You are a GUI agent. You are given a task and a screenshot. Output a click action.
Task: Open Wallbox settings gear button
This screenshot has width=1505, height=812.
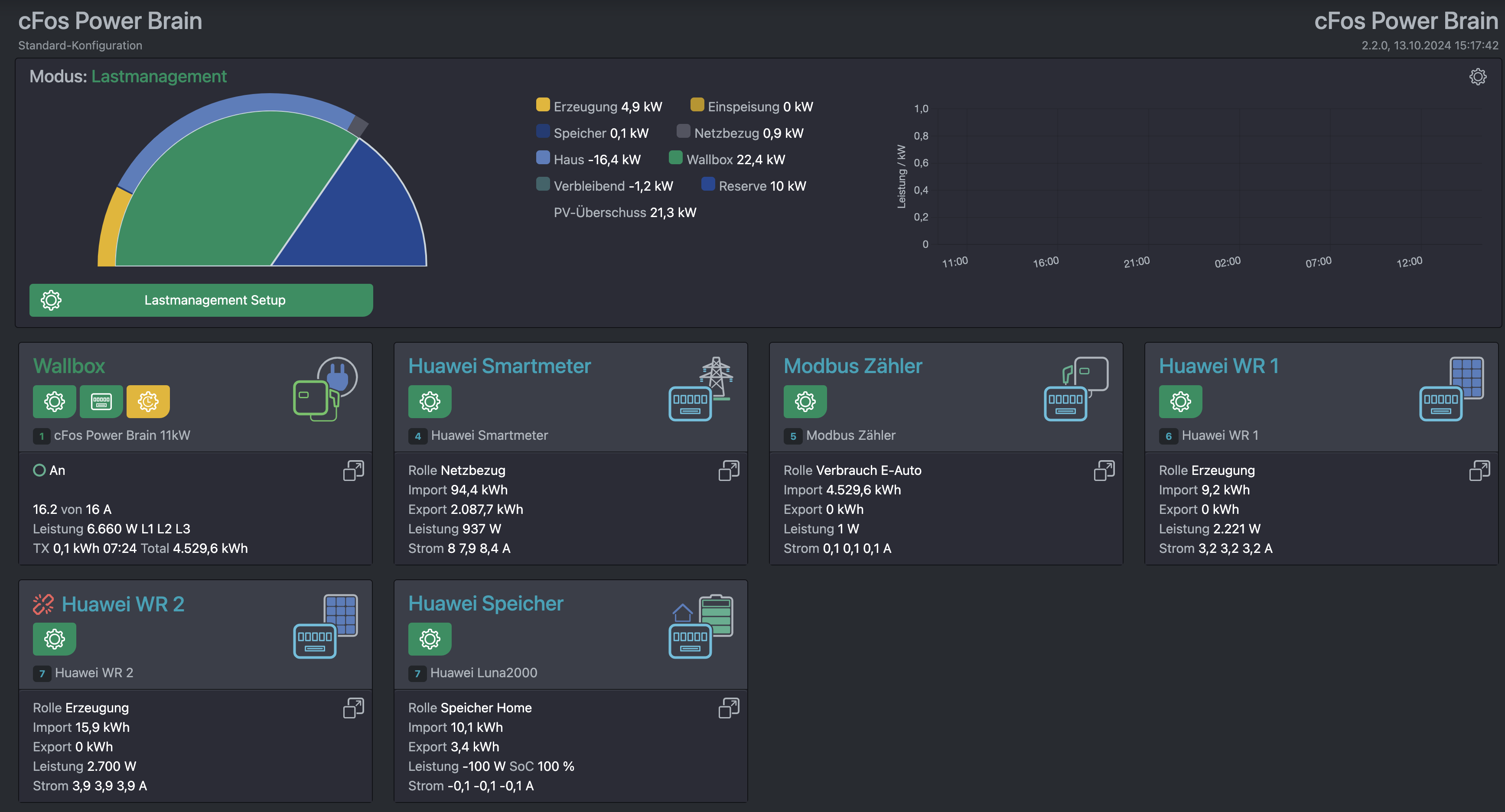coord(54,401)
